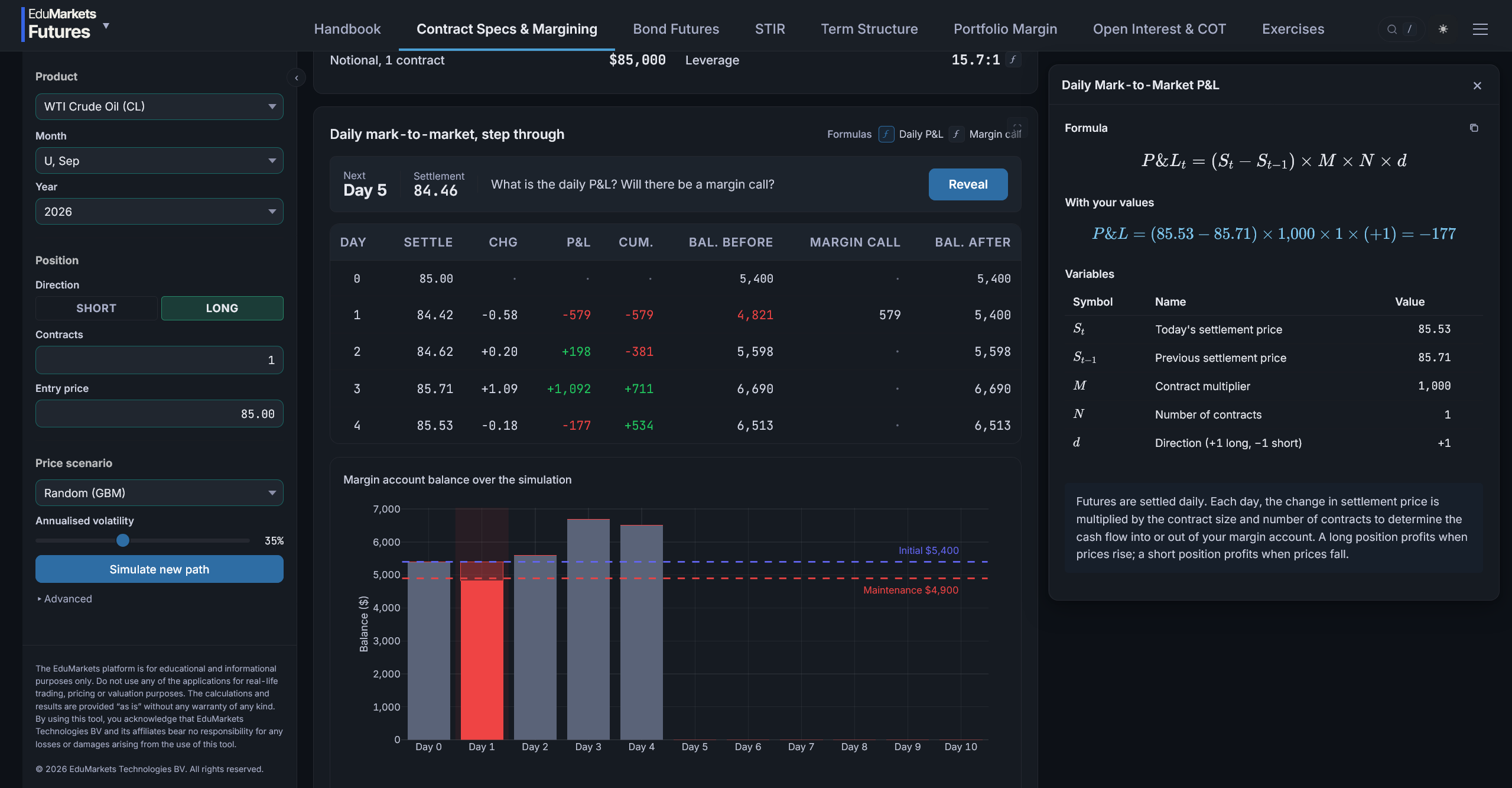Select the Contract Specs & Margining tab
Screen dimensions: 1512x788
tap(507, 29)
